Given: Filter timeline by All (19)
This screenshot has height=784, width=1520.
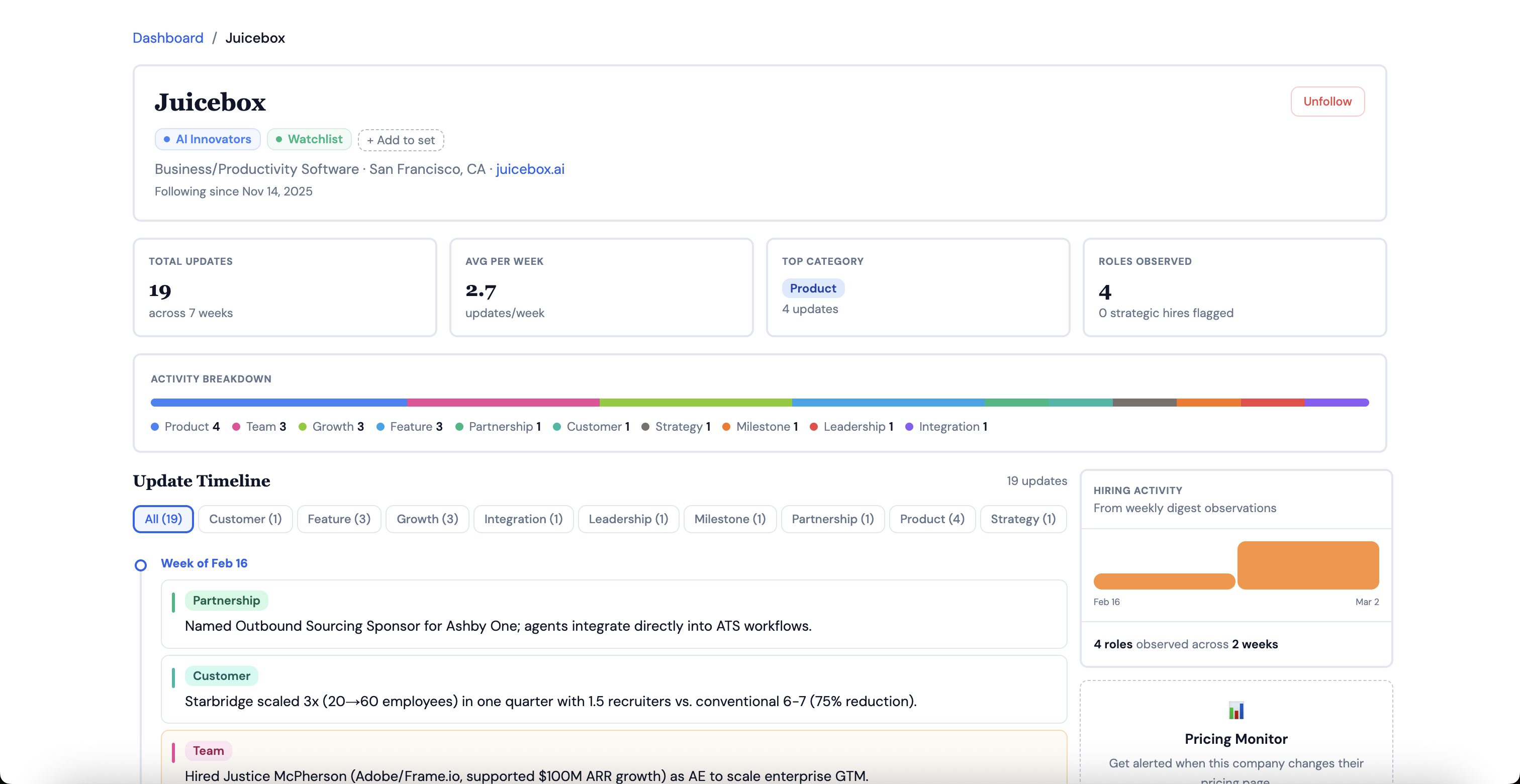Looking at the screenshot, I should pos(163,519).
